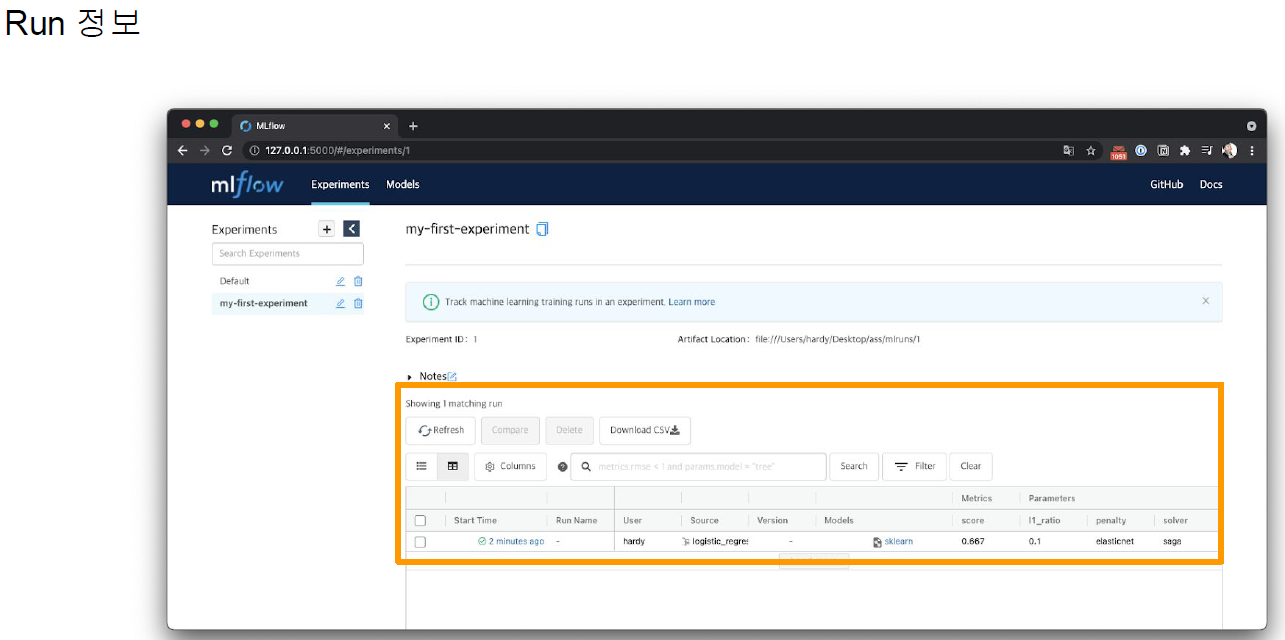The height and width of the screenshot is (640, 1285).
Task: Select the MLflow browser tab
Action: (316, 126)
